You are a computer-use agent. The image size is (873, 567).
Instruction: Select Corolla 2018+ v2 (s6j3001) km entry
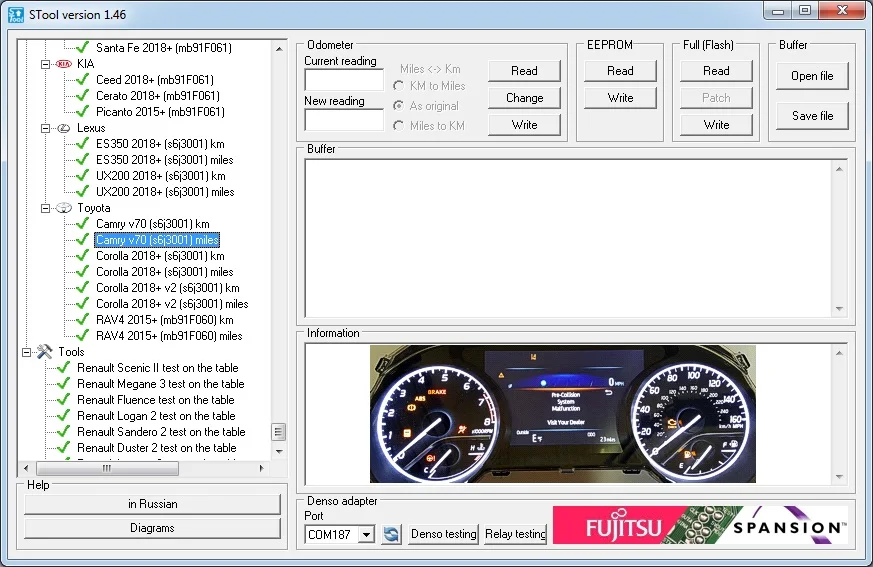[x=168, y=288]
